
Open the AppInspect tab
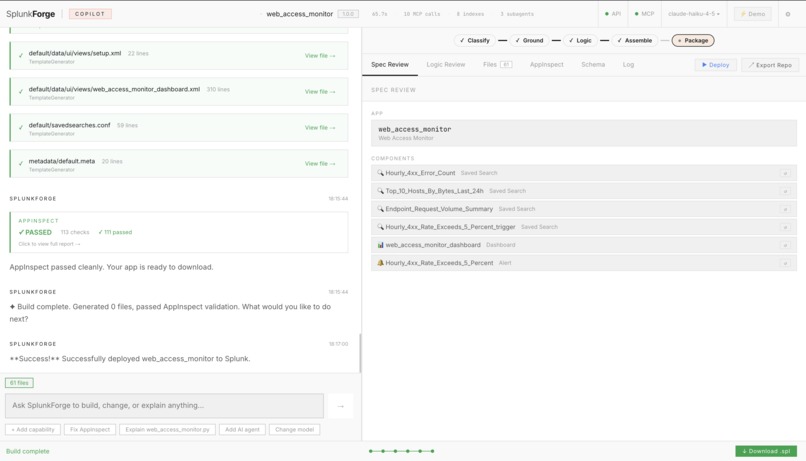click(546, 65)
